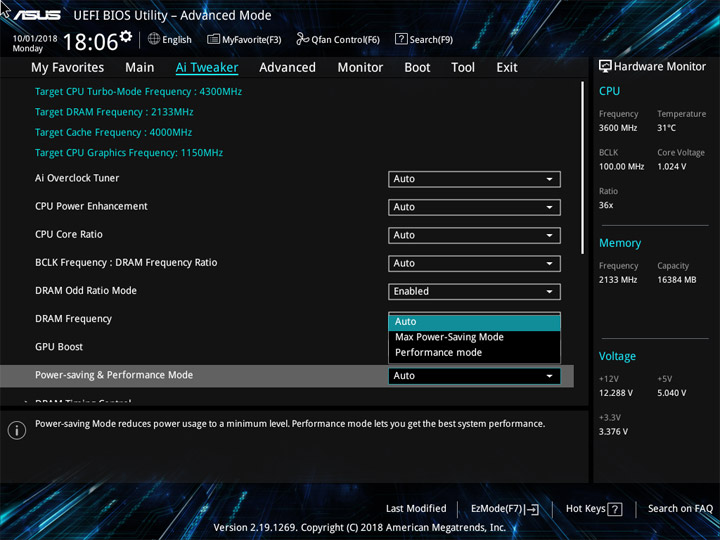This screenshot has height=540, width=720.
Task: Open the DRAM Odd Ratio Mode dropdown
Action: point(474,292)
